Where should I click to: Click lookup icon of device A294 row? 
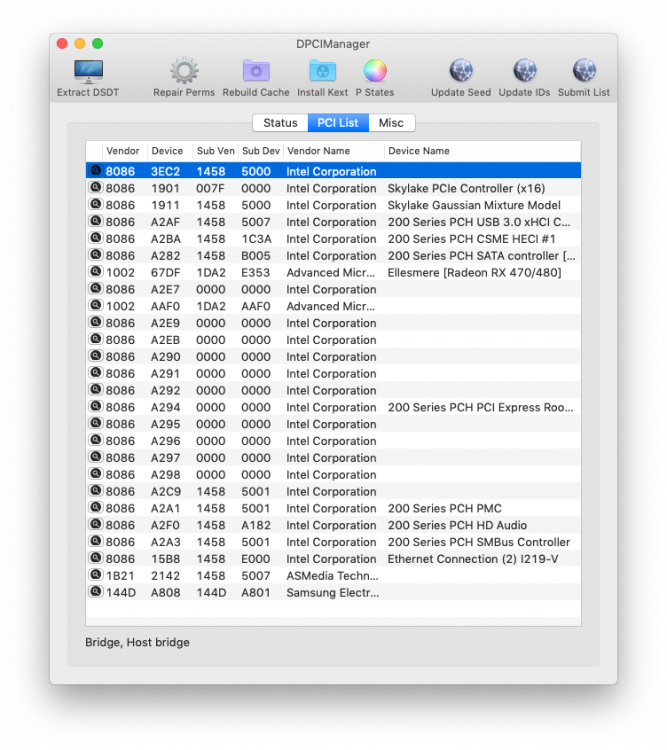96,406
